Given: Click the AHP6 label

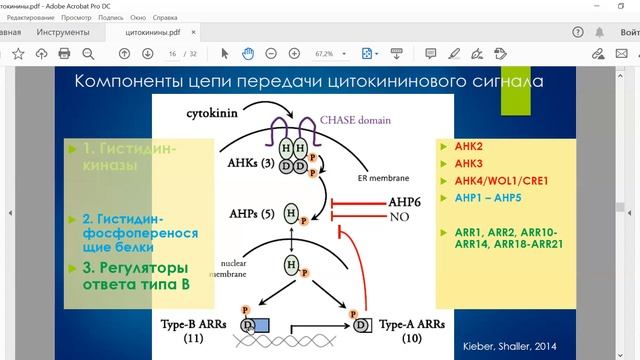Looking at the screenshot, I should click(x=404, y=202).
